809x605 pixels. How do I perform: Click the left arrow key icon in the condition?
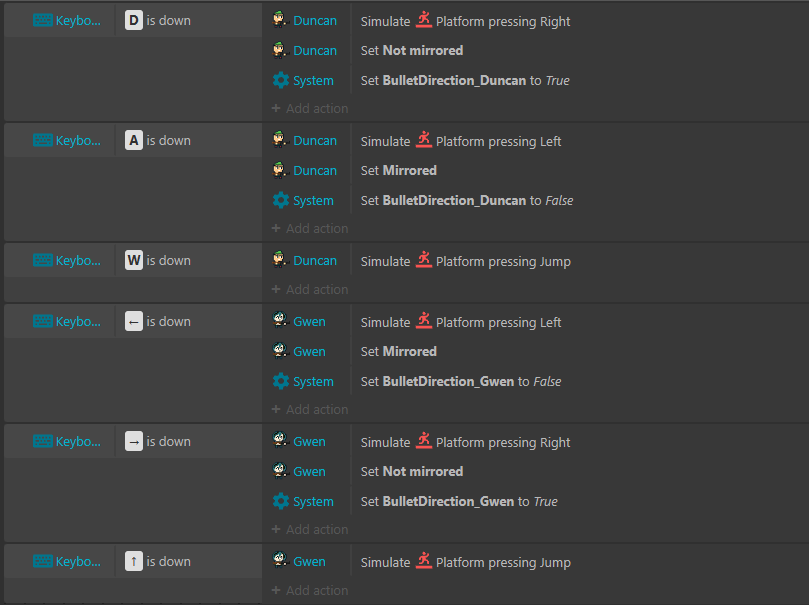point(134,321)
